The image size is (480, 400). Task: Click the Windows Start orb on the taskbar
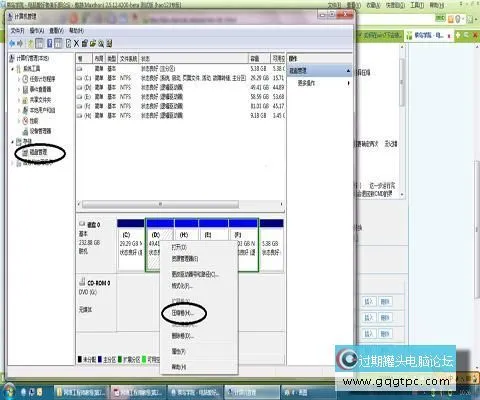click(x=9, y=392)
